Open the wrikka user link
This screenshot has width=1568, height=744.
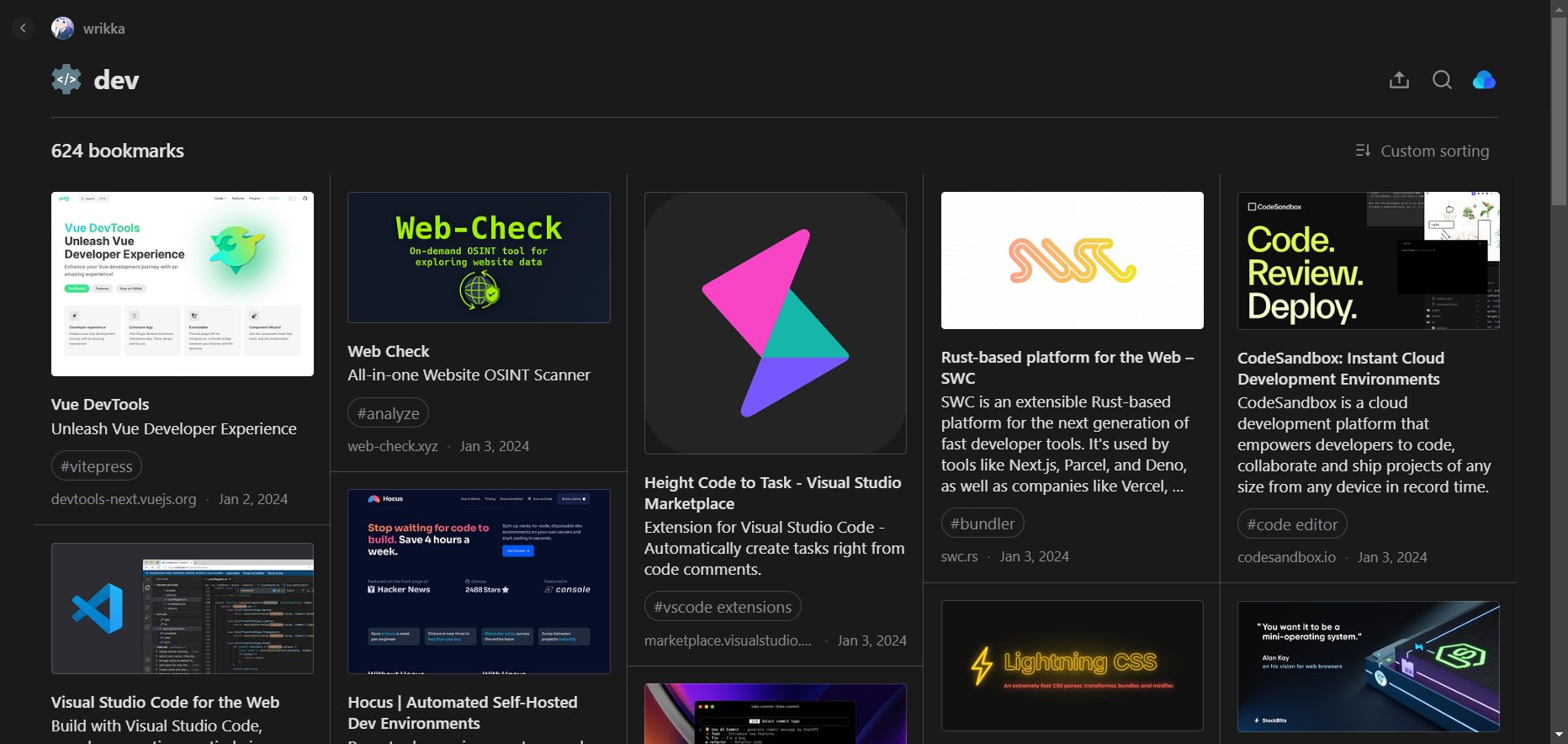pyautogui.click(x=104, y=29)
